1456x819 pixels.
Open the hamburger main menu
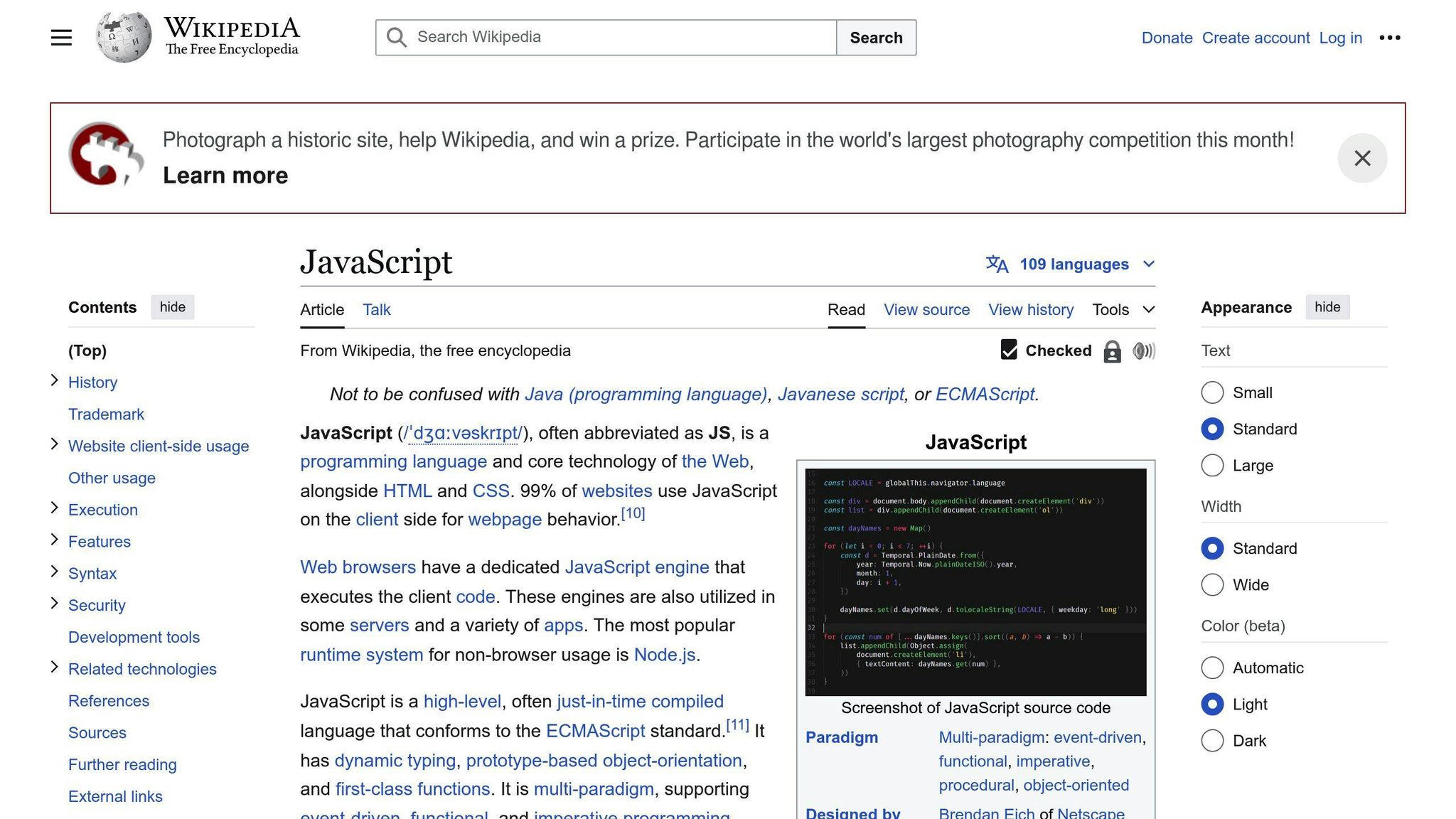click(61, 37)
